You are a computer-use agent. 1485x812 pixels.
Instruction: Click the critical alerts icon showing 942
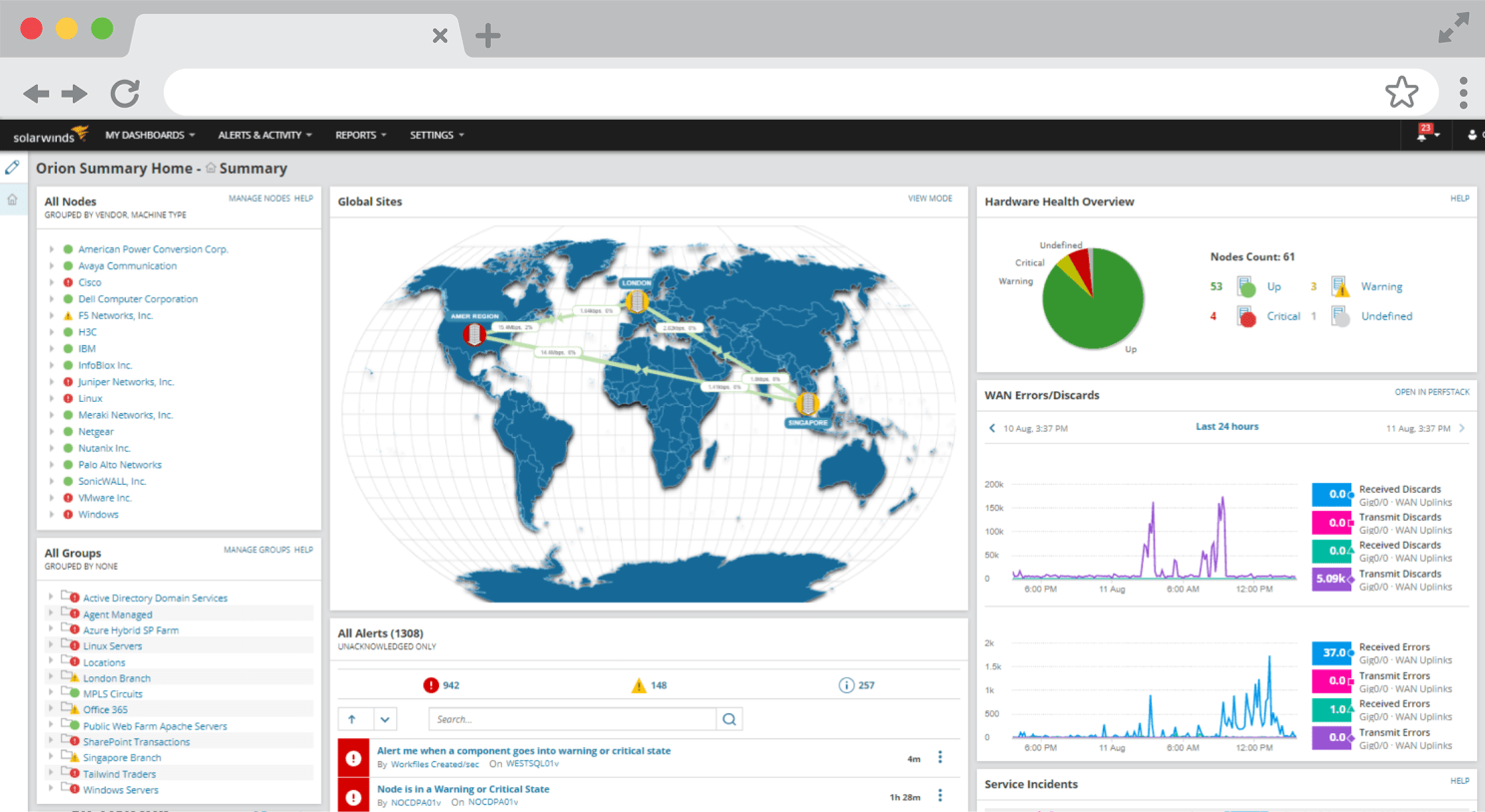(x=431, y=685)
